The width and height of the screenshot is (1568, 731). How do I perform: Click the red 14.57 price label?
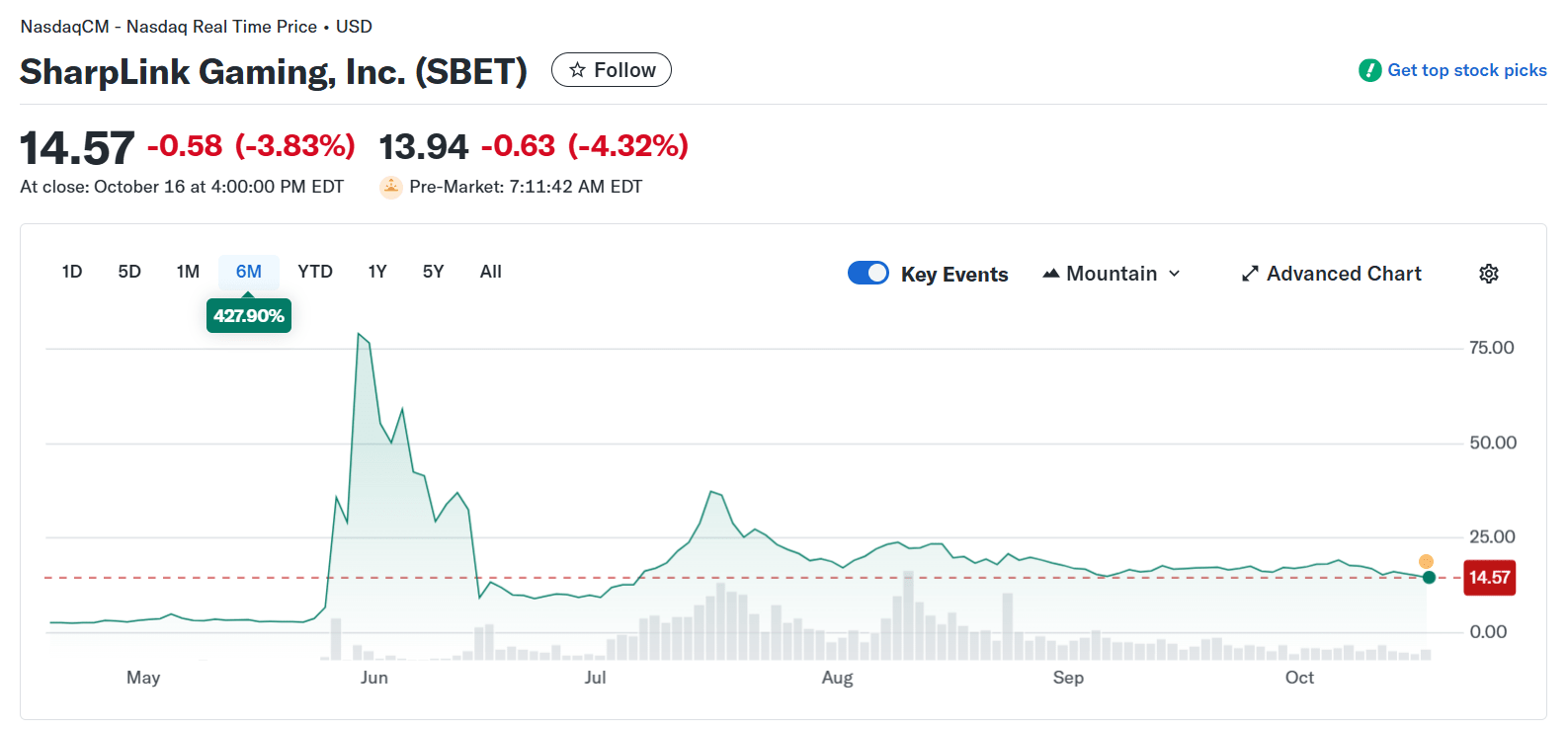pyautogui.click(x=1489, y=578)
